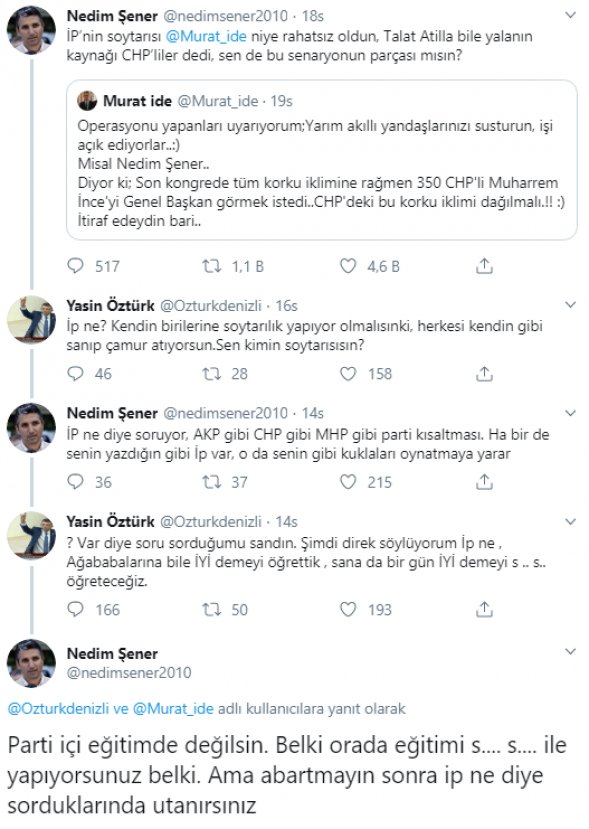Image resolution: width=589 pixels, height=829 pixels.
Task: Click the @nedimsener2010 username handle
Action: click(x=182, y=15)
